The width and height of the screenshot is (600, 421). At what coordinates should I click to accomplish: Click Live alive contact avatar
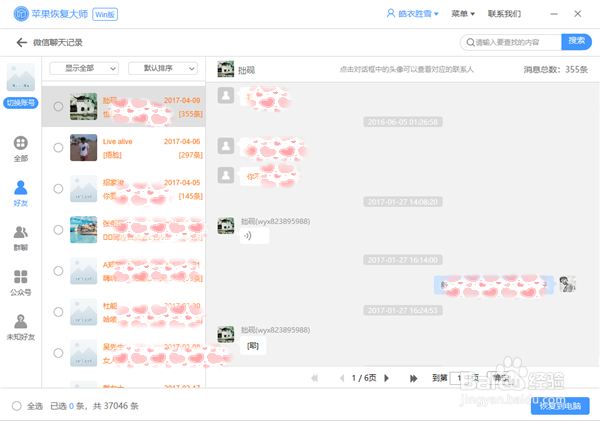tap(83, 147)
